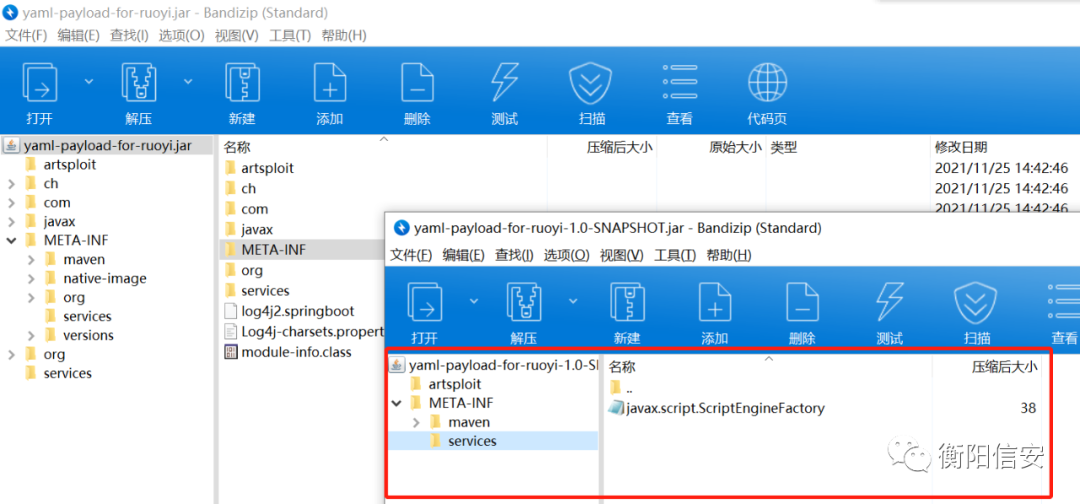Sort by 压缩后大小 column in SNAPSHOT.jar window
1080x504 pixels.
(1004, 367)
